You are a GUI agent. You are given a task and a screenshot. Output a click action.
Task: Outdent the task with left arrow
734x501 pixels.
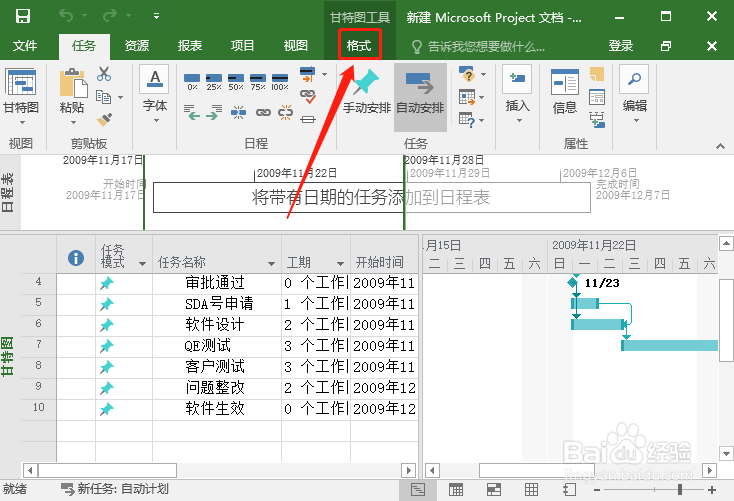tap(192, 112)
